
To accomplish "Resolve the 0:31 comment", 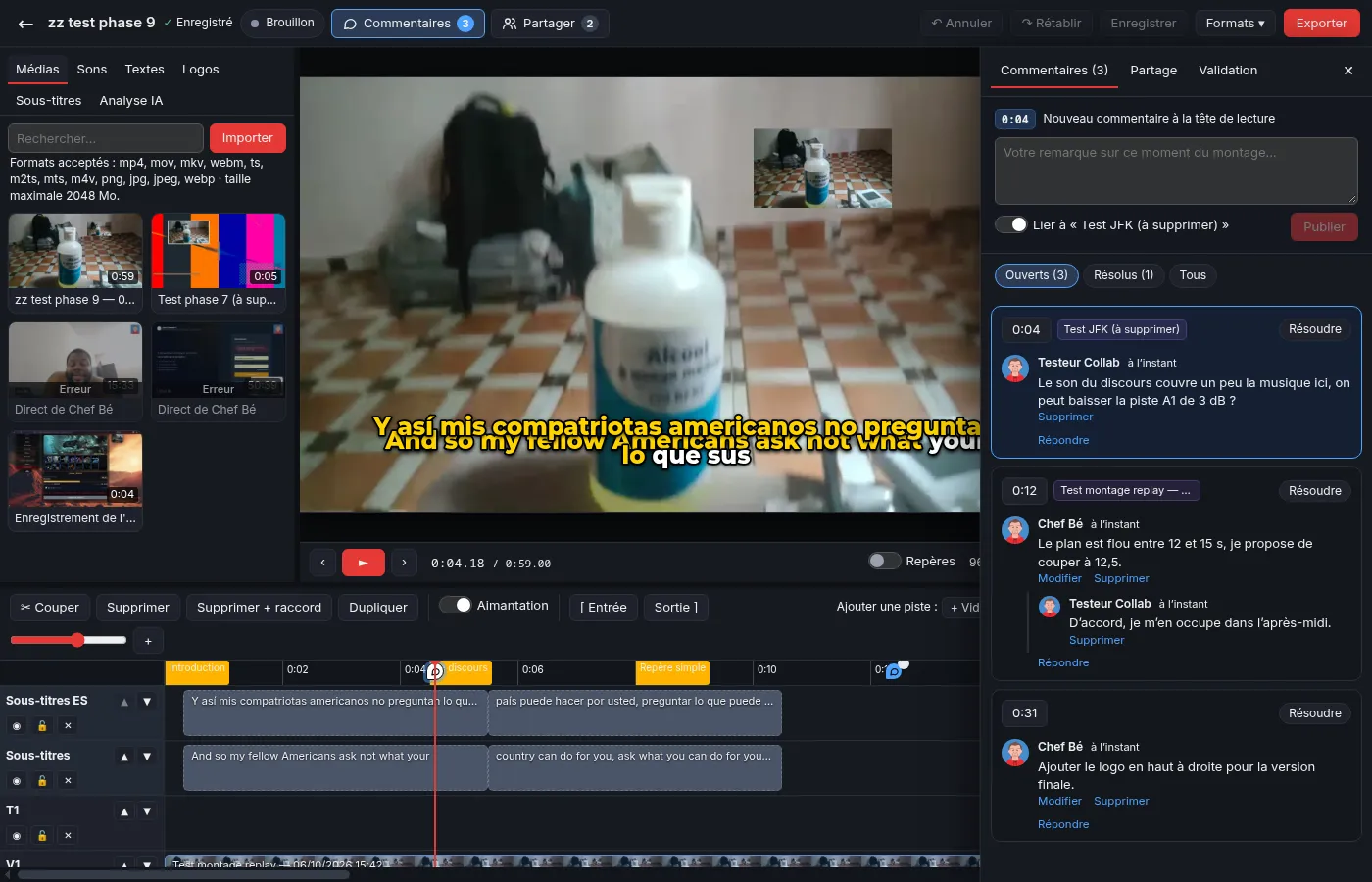I will click(x=1314, y=713).
